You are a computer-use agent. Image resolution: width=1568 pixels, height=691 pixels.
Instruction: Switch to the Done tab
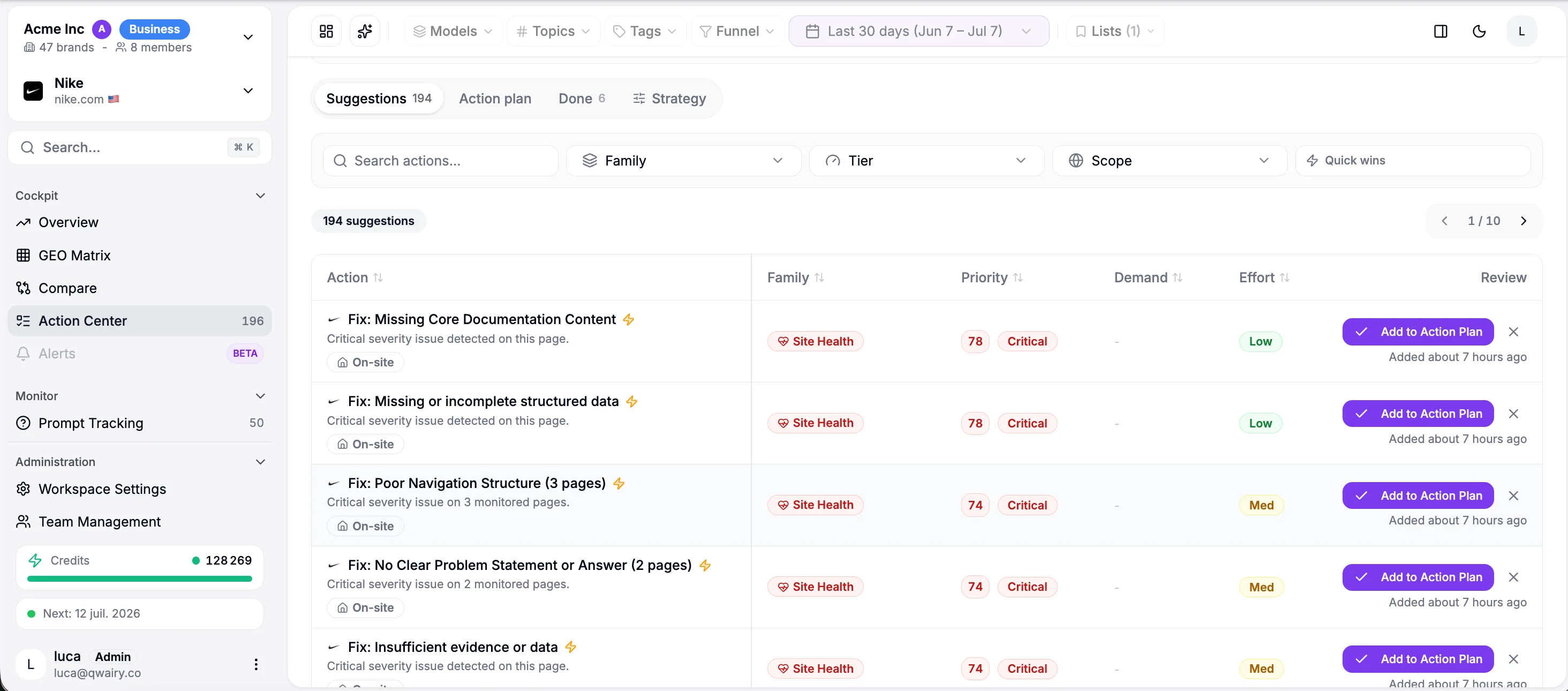[581, 99]
